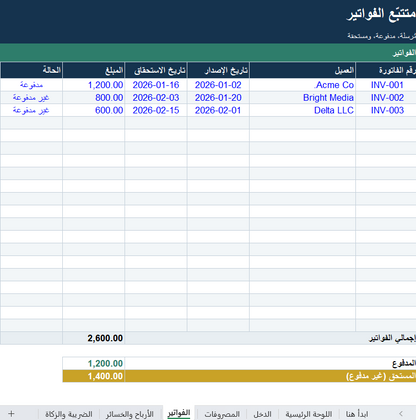Select due date 2026-02-03
This screenshot has width=416, height=420.
click(x=156, y=98)
